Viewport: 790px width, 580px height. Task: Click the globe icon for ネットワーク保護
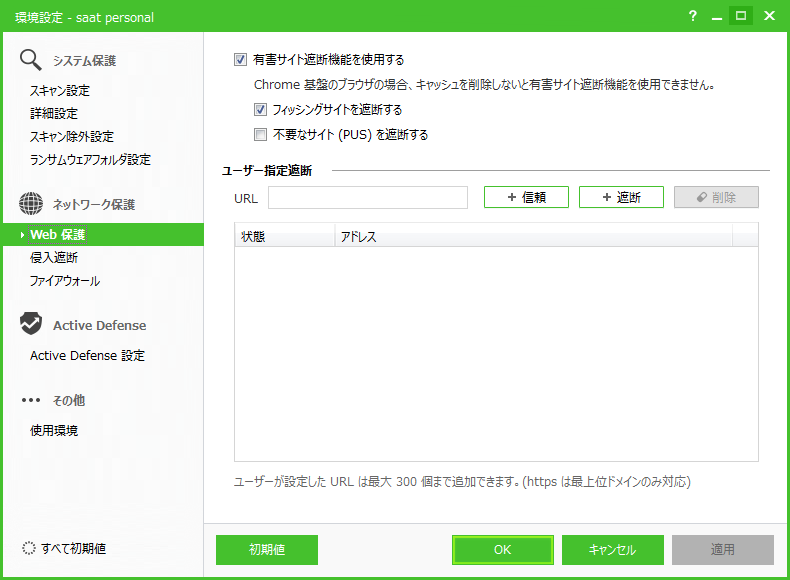[x=31, y=204]
